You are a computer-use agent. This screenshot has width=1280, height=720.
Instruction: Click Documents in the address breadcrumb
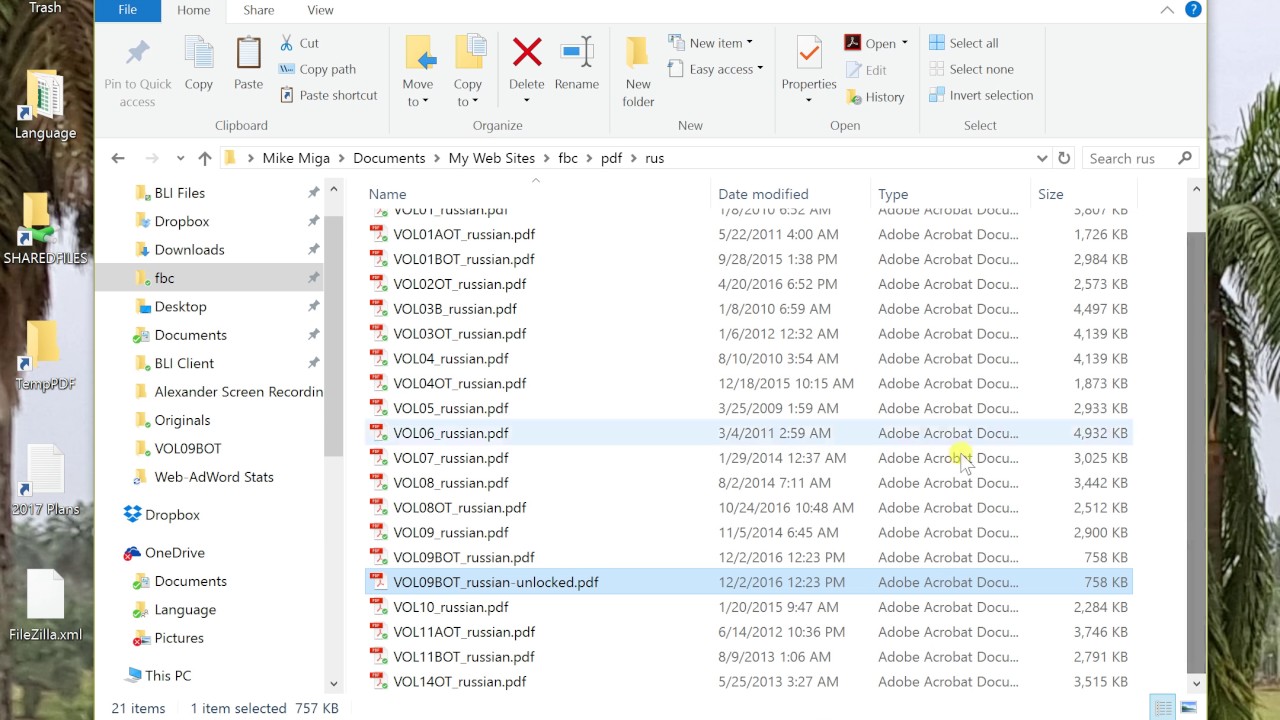pyautogui.click(x=388, y=158)
